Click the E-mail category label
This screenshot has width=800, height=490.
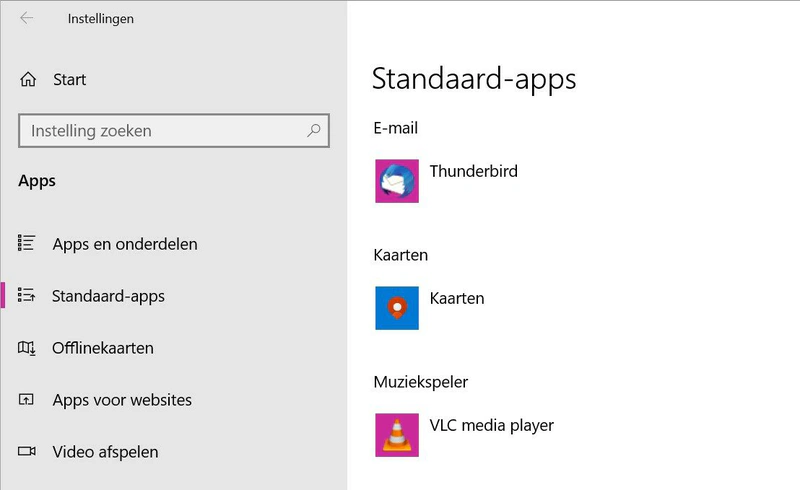[x=395, y=128]
